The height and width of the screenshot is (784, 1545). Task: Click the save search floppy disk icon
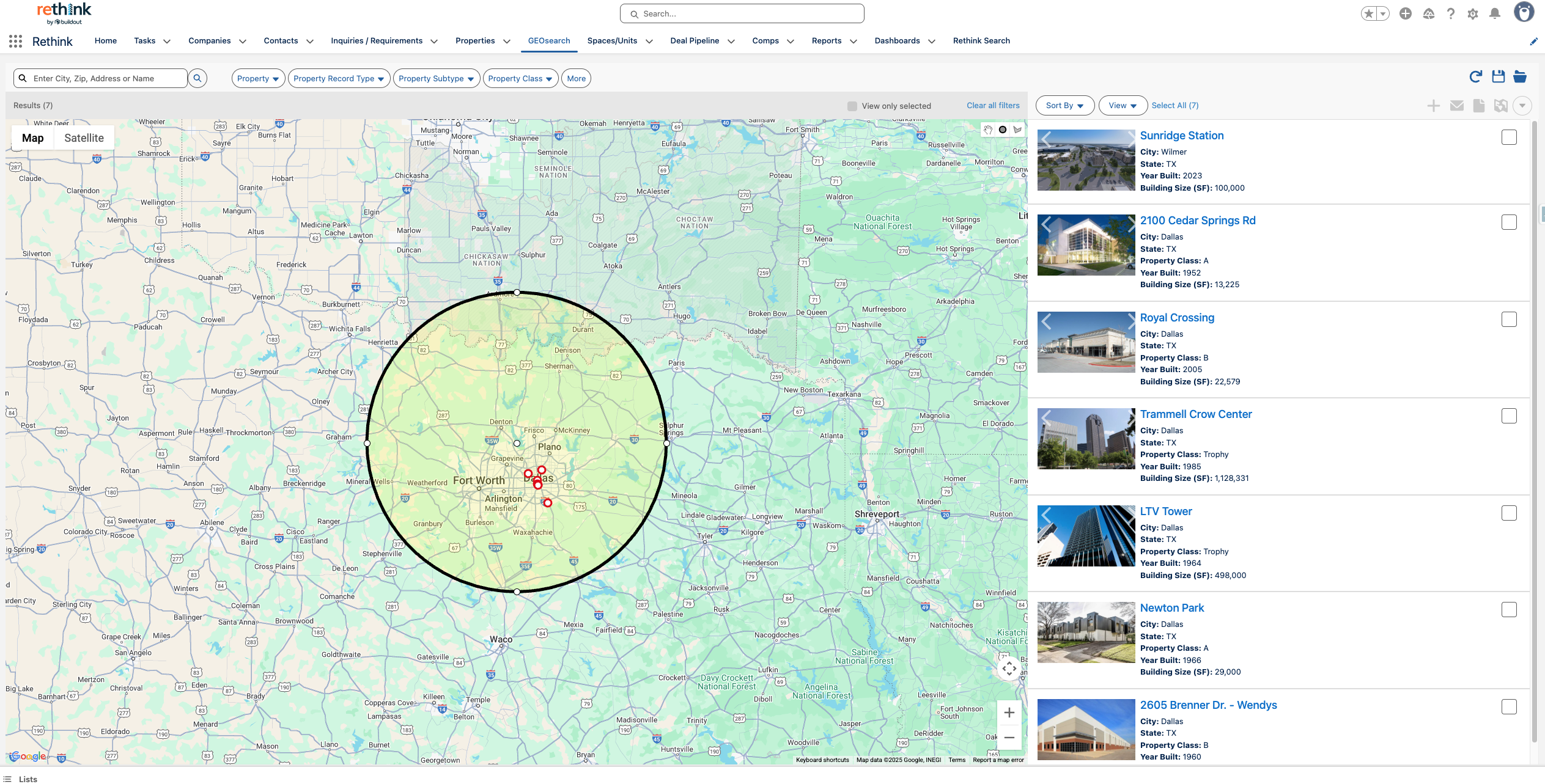[1498, 76]
